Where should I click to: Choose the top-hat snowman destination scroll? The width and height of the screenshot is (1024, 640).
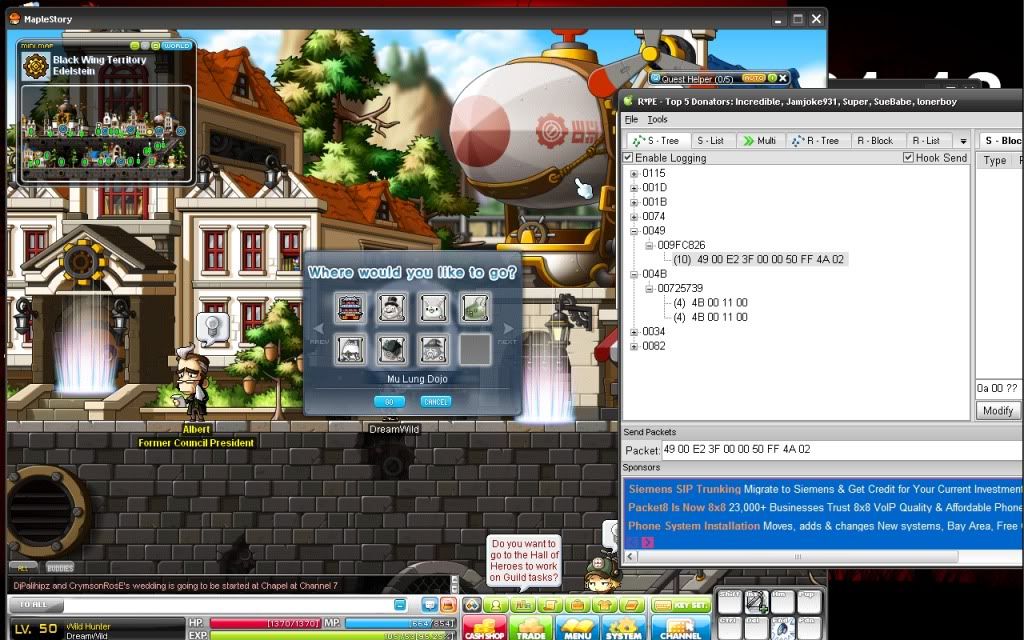tap(392, 307)
